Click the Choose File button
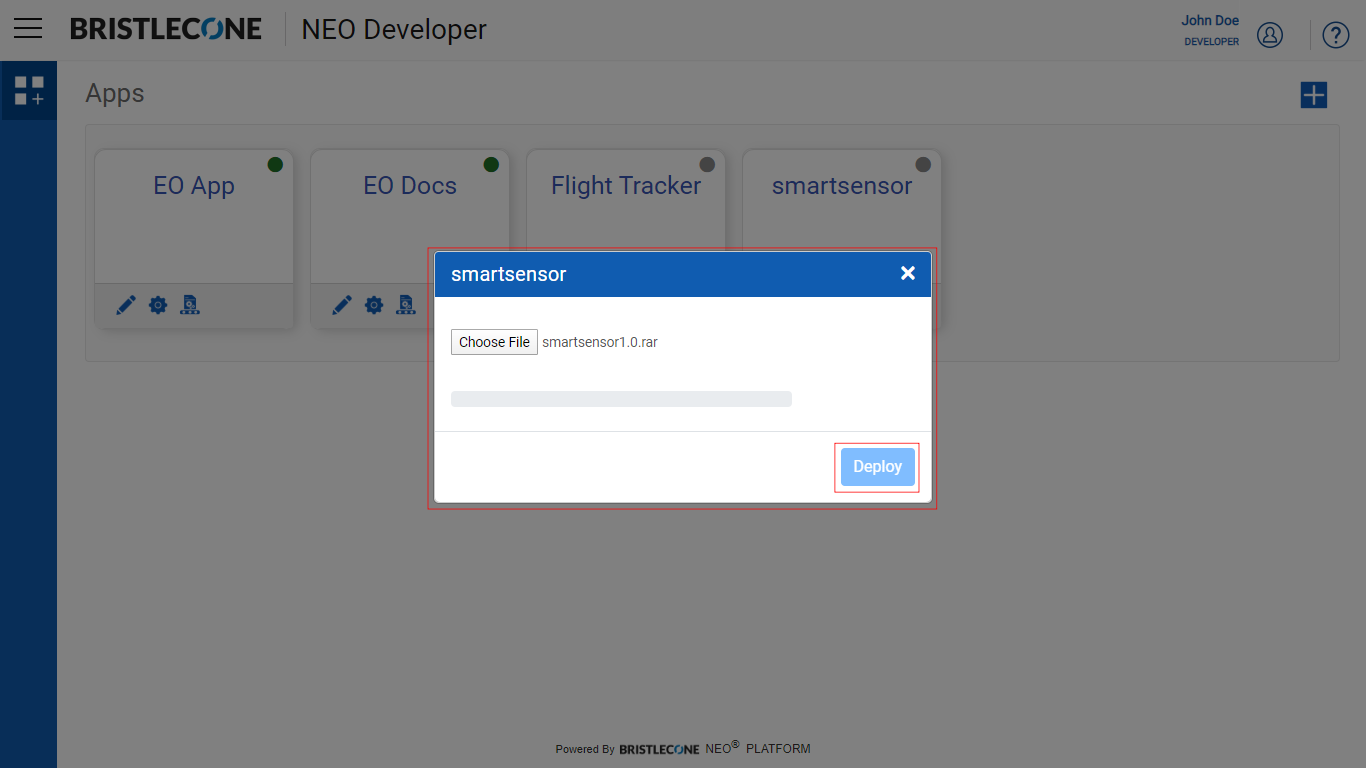1366x768 pixels. [x=494, y=342]
